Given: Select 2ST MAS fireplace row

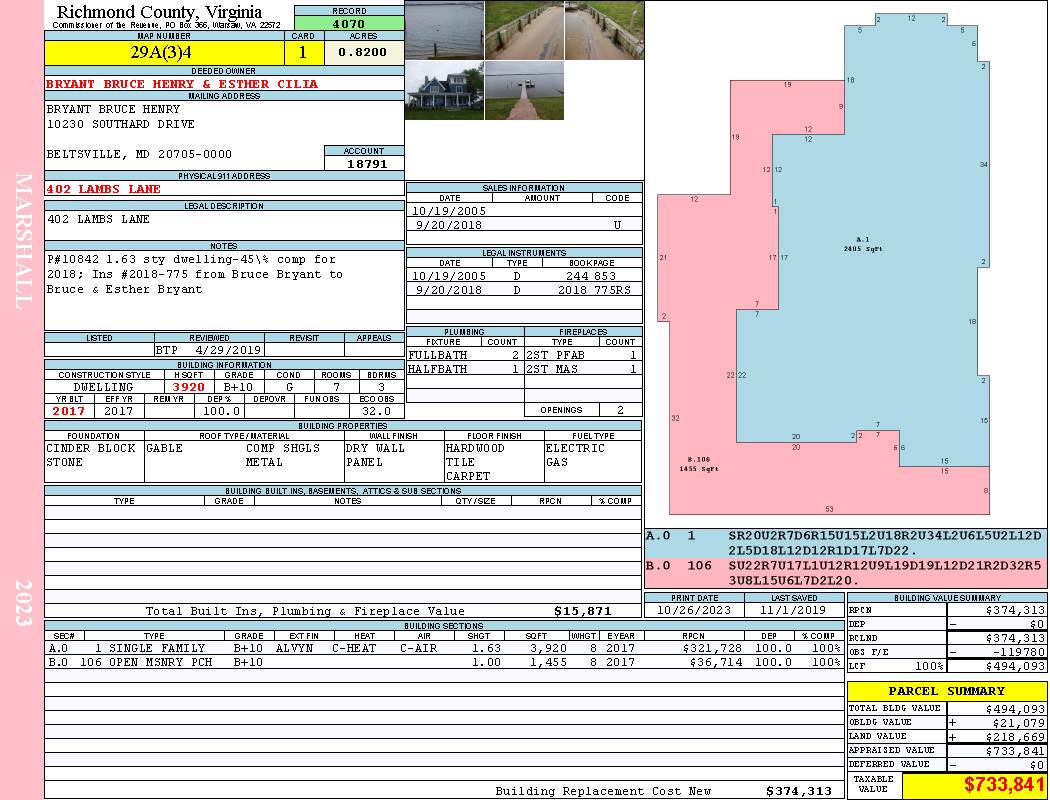Looking at the screenshot, I should [583, 369].
